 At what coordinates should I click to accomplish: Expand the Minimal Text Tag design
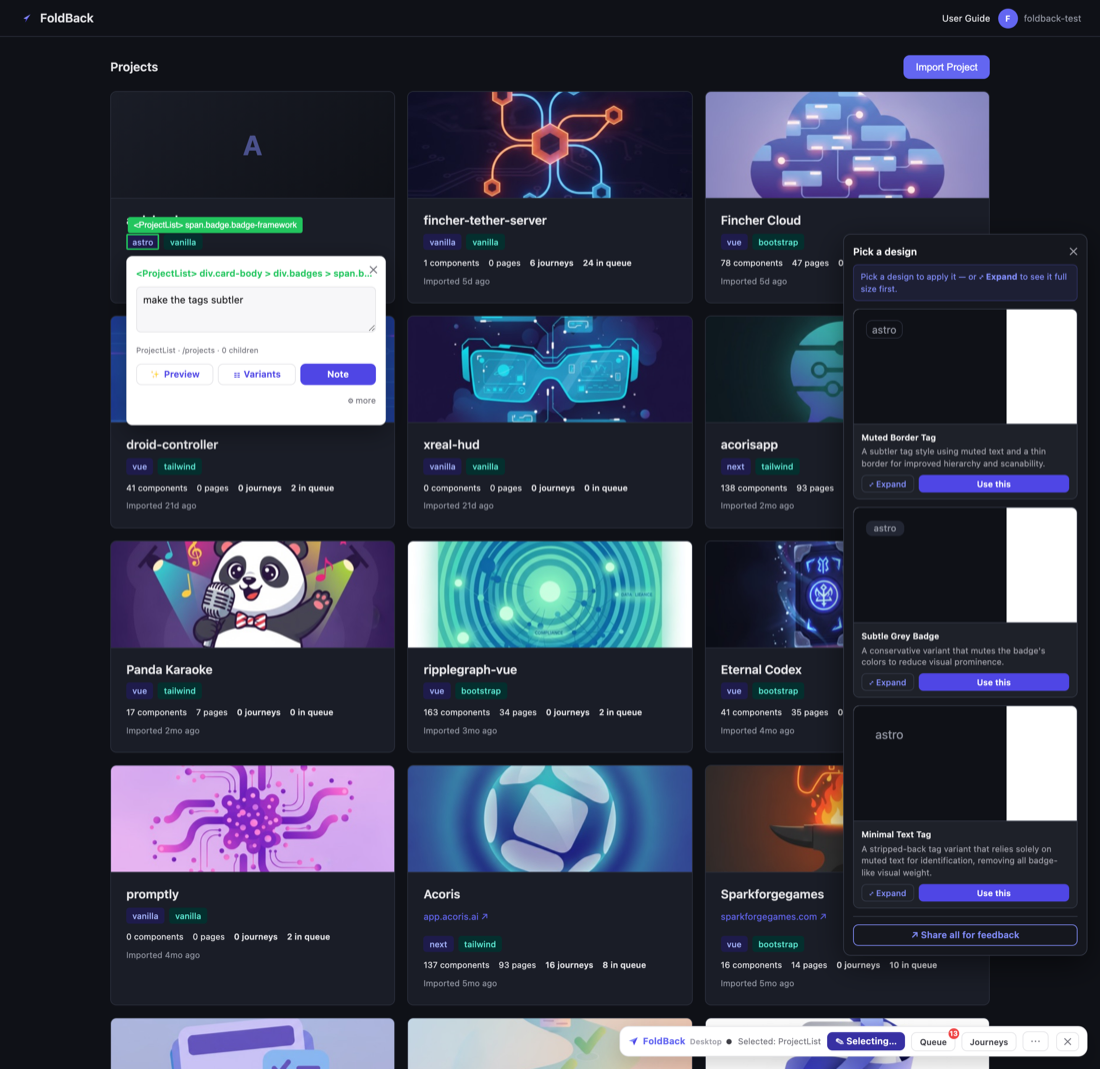(887, 893)
